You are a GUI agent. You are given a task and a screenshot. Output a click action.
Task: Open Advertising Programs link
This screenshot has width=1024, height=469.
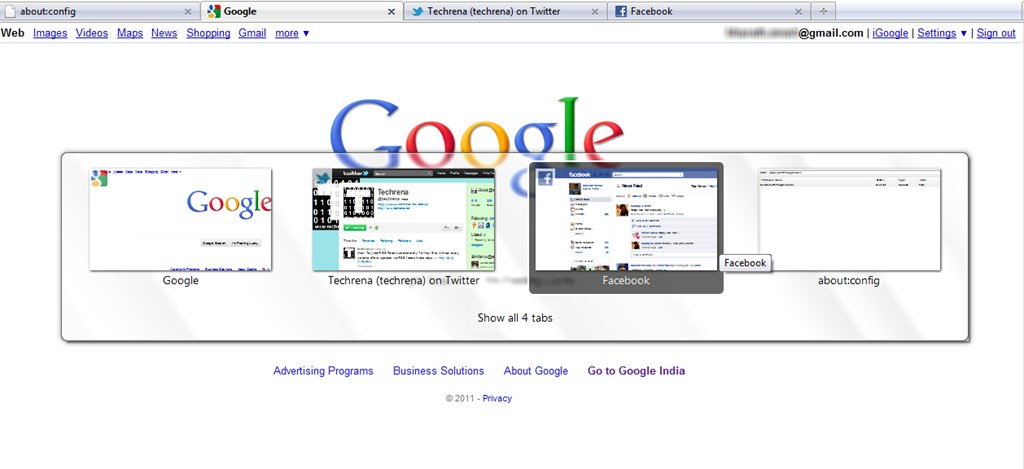tap(323, 371)
